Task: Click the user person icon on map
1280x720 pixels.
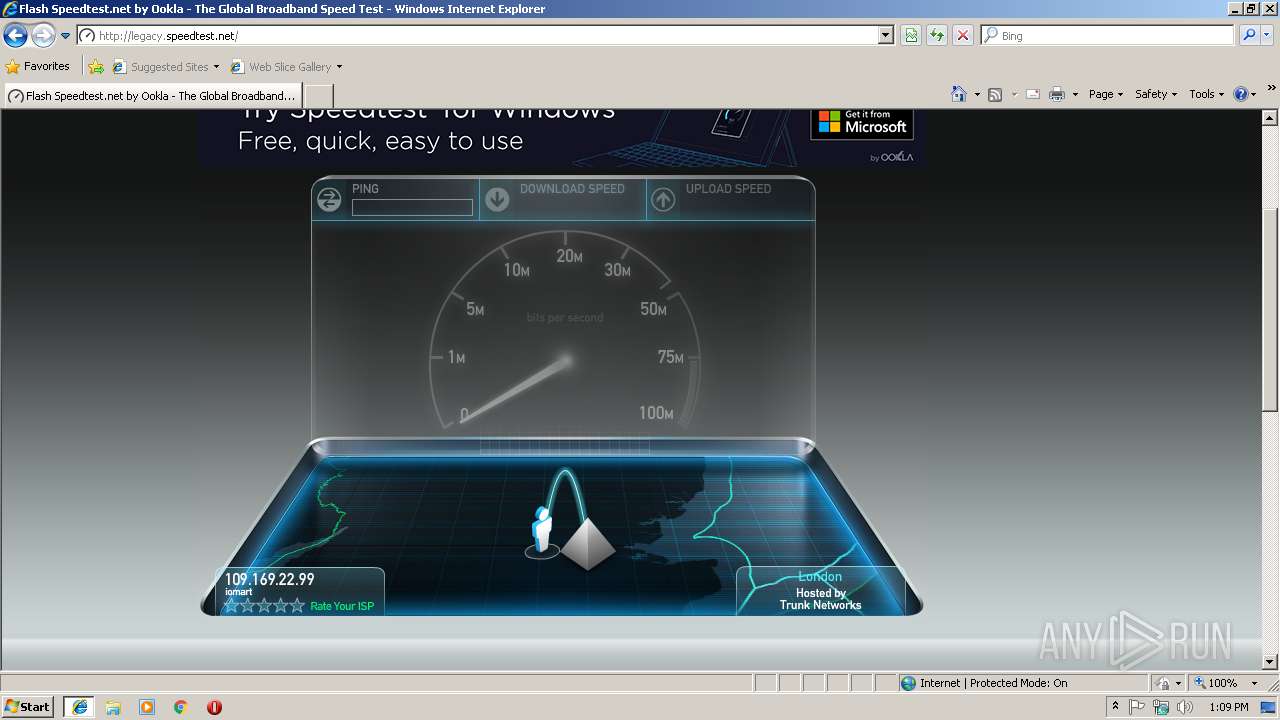Action: pyautogui.click(x=542, y=530)
